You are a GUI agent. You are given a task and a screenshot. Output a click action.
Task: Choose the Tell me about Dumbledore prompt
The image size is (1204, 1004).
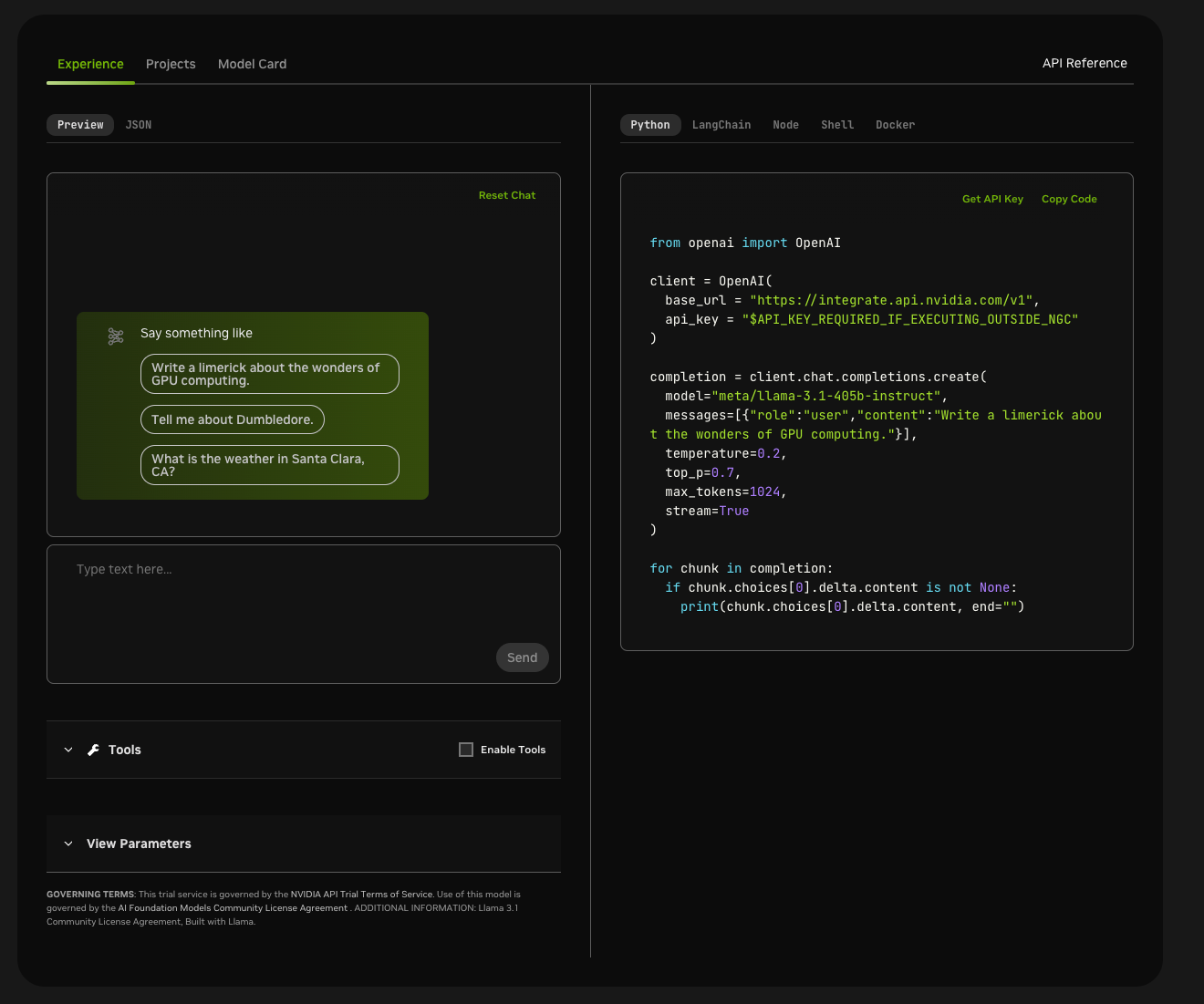pos(233,419)
